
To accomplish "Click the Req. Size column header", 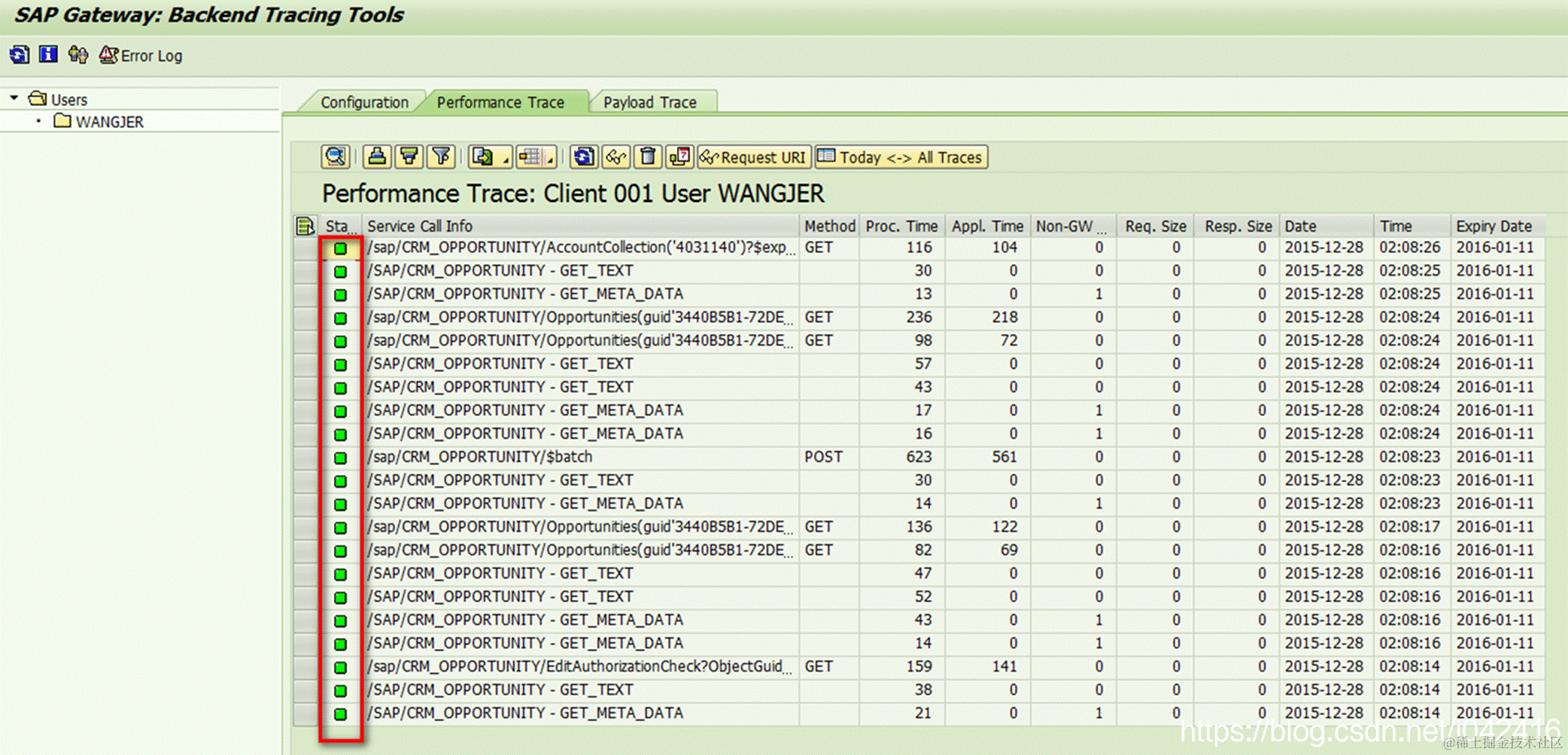I will (1155, 226).
